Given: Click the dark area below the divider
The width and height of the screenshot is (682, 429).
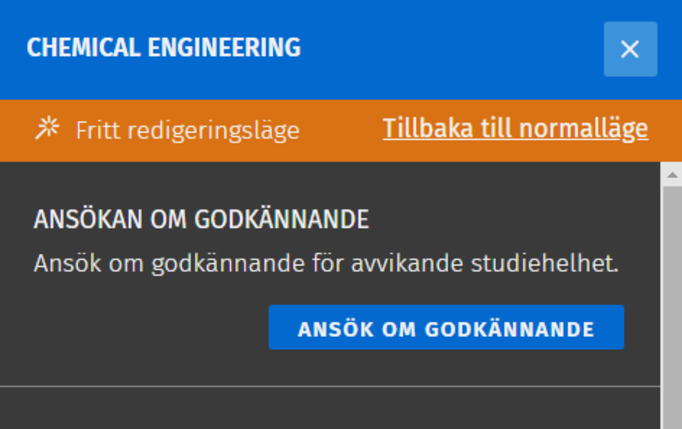Looking at the screenshot, I should point(330,410).
